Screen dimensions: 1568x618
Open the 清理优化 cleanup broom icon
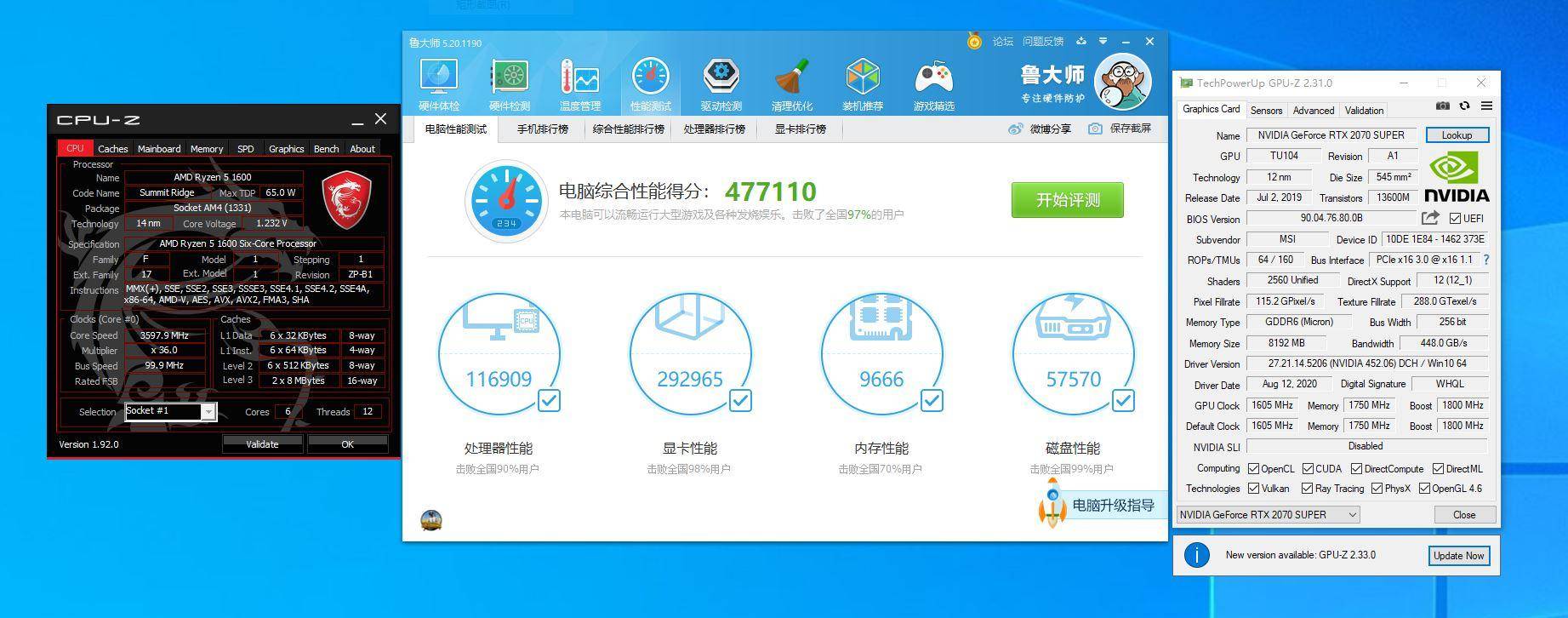[792, 85]
